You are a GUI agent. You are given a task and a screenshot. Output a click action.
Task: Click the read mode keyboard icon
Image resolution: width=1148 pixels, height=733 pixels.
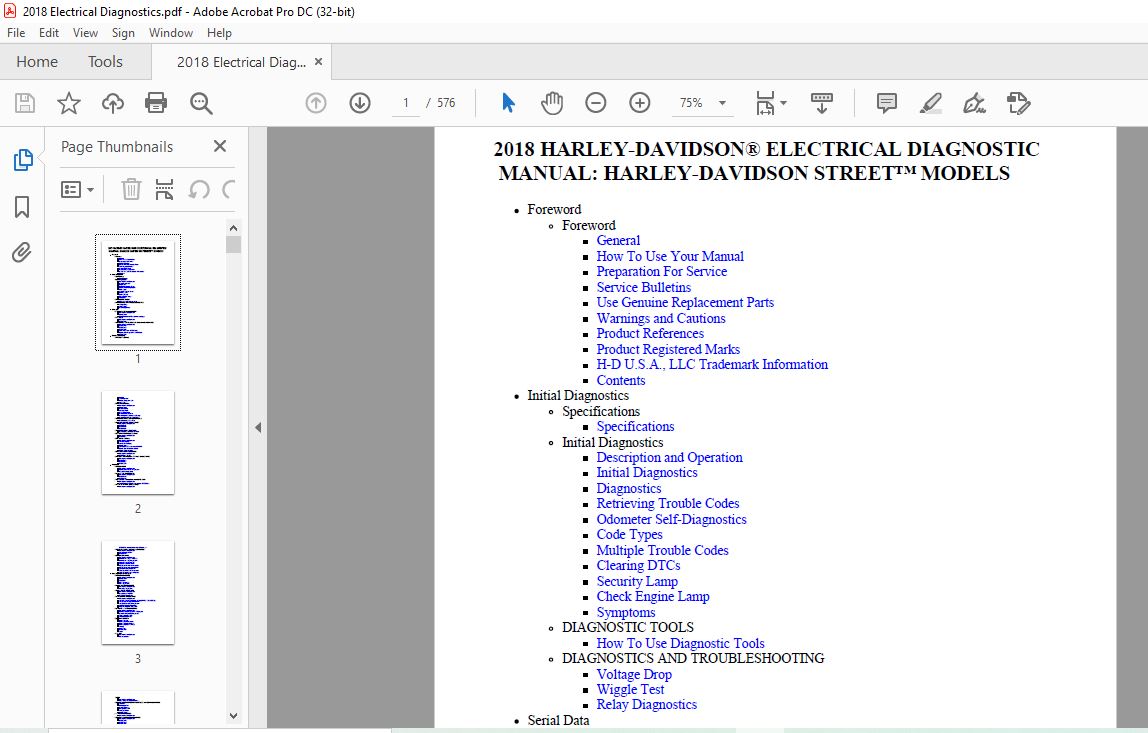coord(821,103)
